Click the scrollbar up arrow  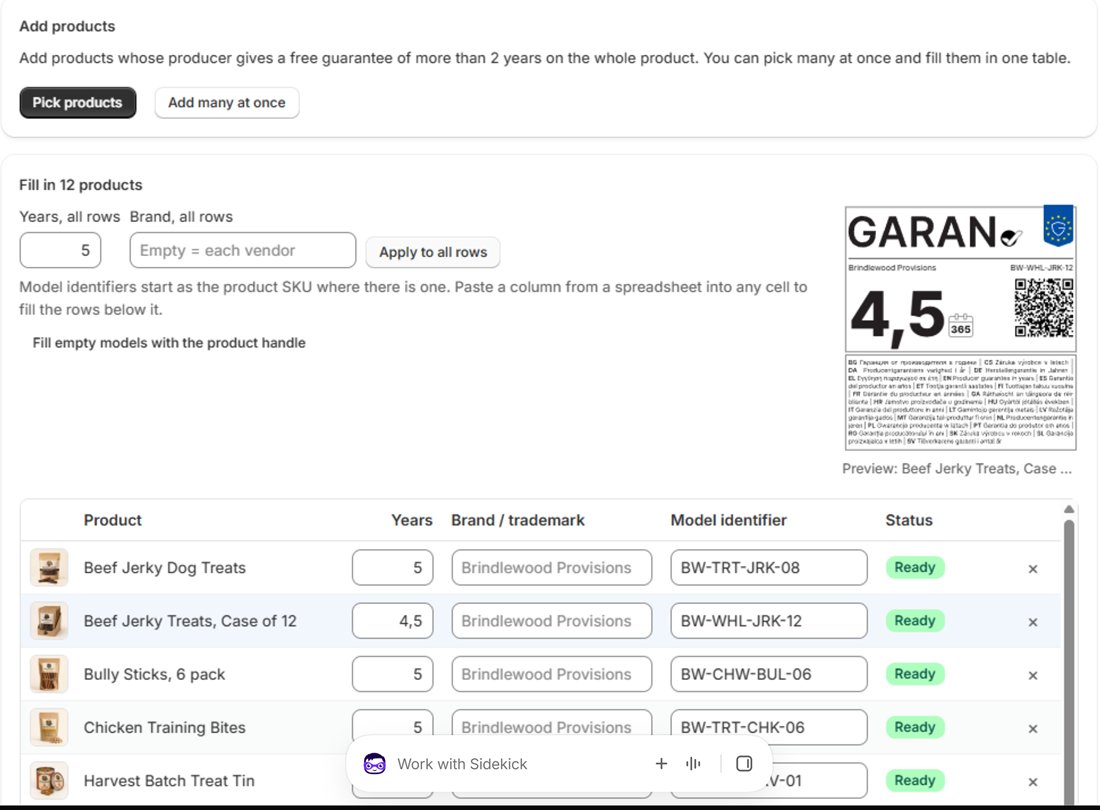click(1069, 509)
